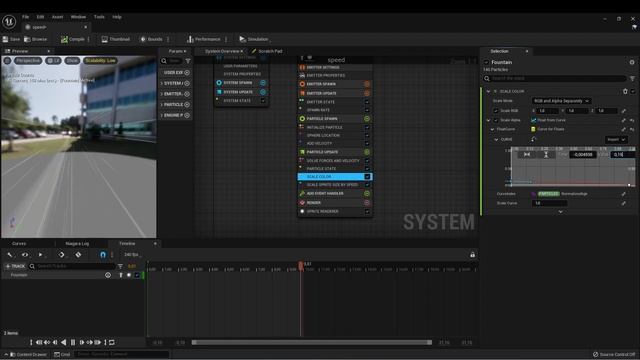Add module to Particle Update stage
The image size is (640, 360).
367,152
